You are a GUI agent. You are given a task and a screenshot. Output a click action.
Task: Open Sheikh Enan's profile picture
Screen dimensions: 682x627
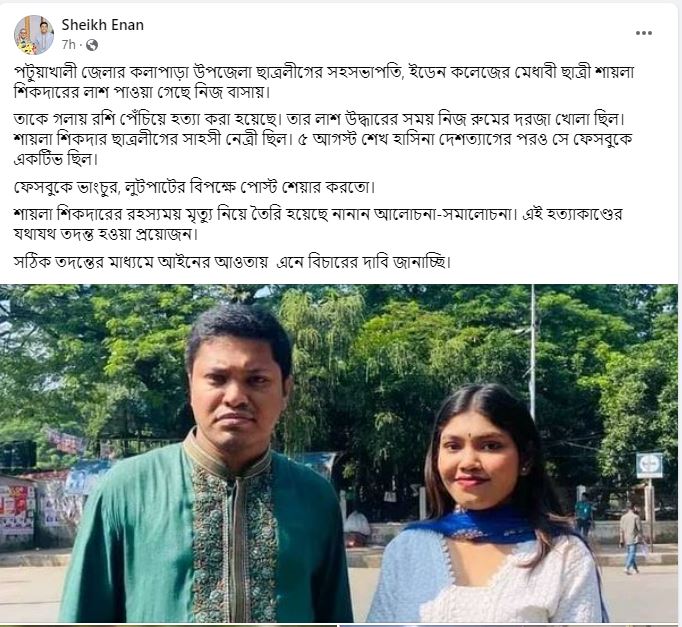[x=34, y=35]
